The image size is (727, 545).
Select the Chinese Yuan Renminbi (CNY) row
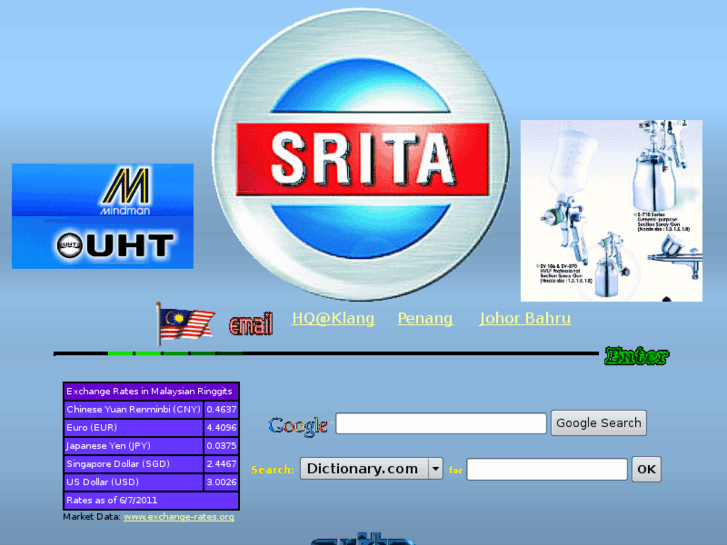151,410
